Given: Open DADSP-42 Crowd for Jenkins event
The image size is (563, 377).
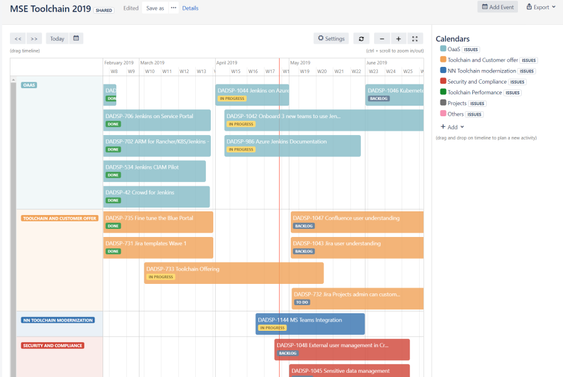Looking at the screenshot, I should point(157,197).
